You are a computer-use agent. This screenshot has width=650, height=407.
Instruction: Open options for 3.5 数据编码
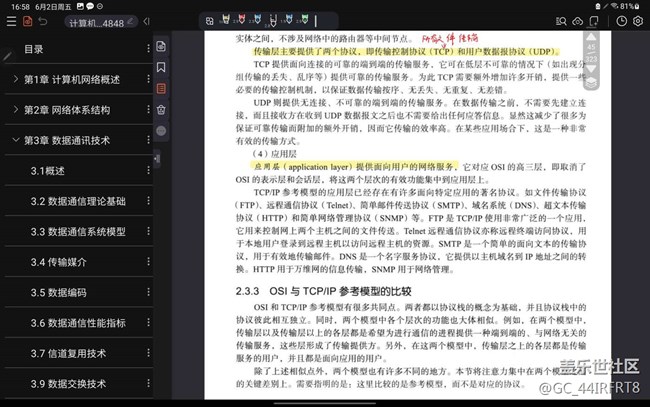pos(148,292)
